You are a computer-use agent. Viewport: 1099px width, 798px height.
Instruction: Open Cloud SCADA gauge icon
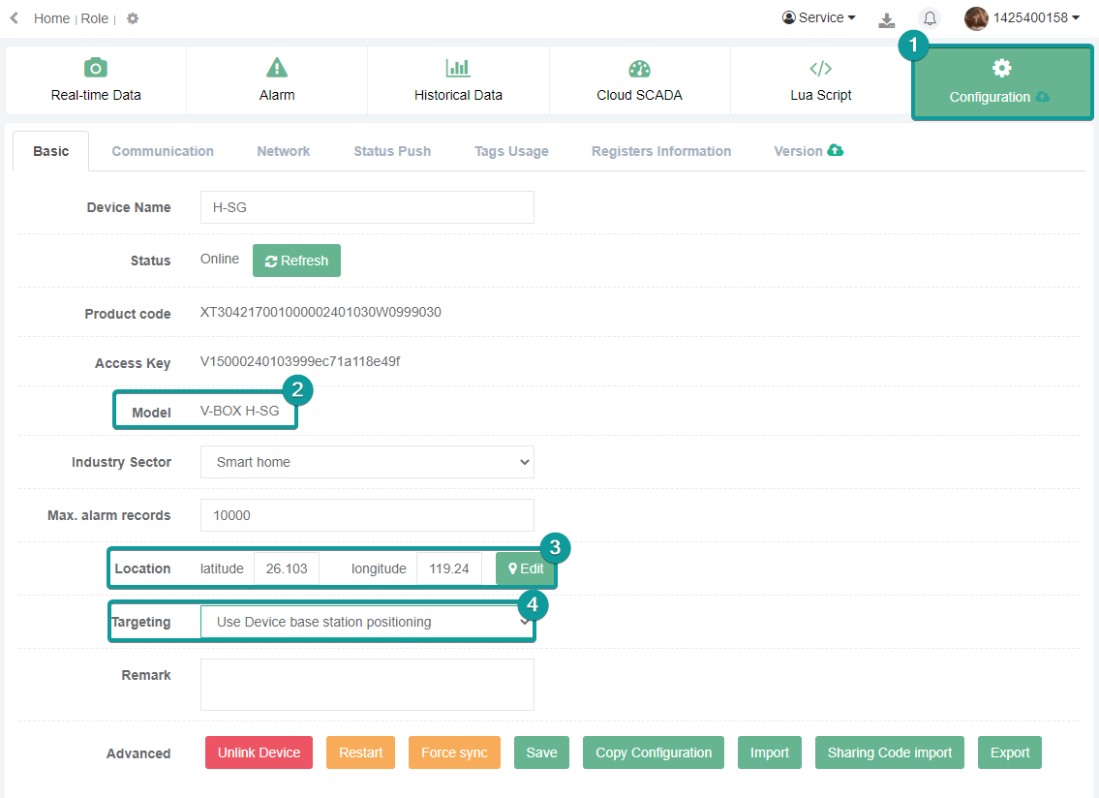coord(640,69)
